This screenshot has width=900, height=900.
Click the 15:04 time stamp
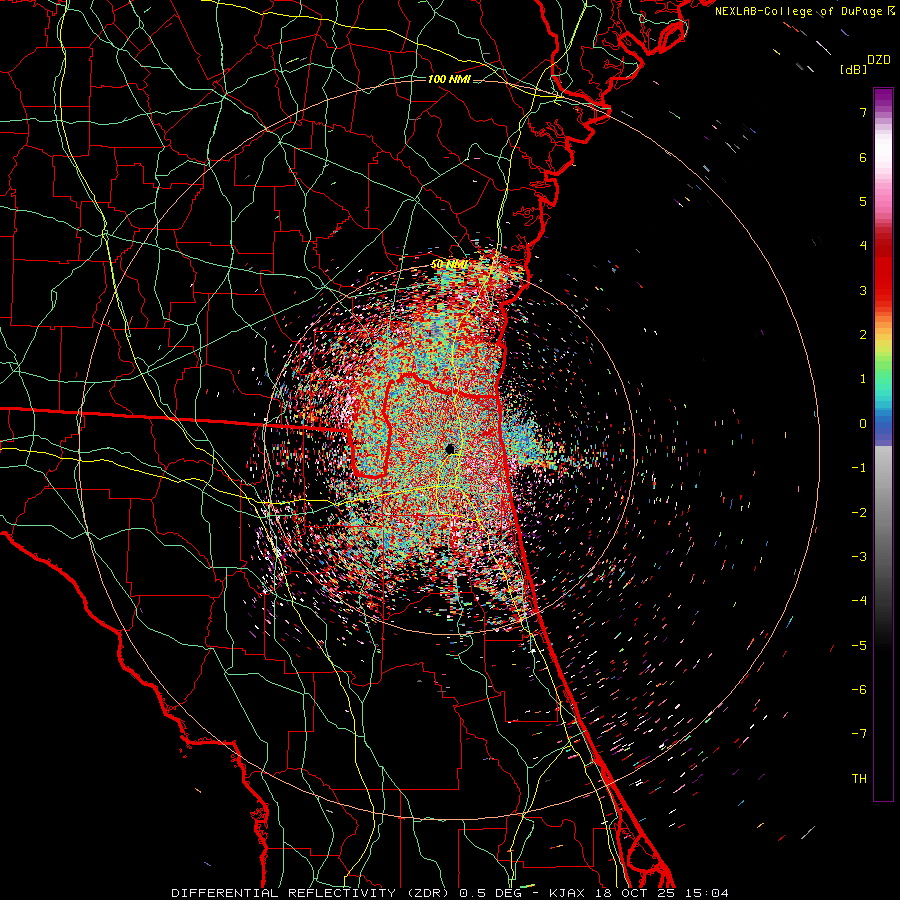pos(709,893)
